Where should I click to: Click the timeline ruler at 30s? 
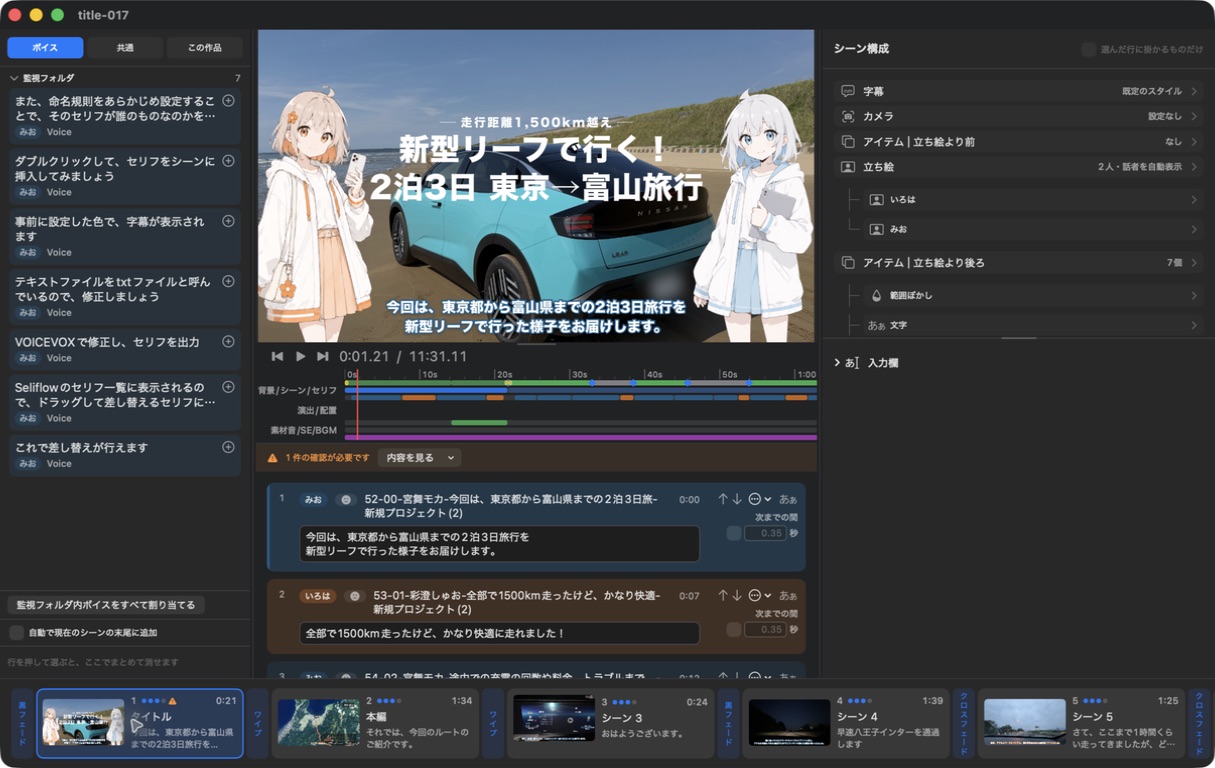tap(579, 373)
